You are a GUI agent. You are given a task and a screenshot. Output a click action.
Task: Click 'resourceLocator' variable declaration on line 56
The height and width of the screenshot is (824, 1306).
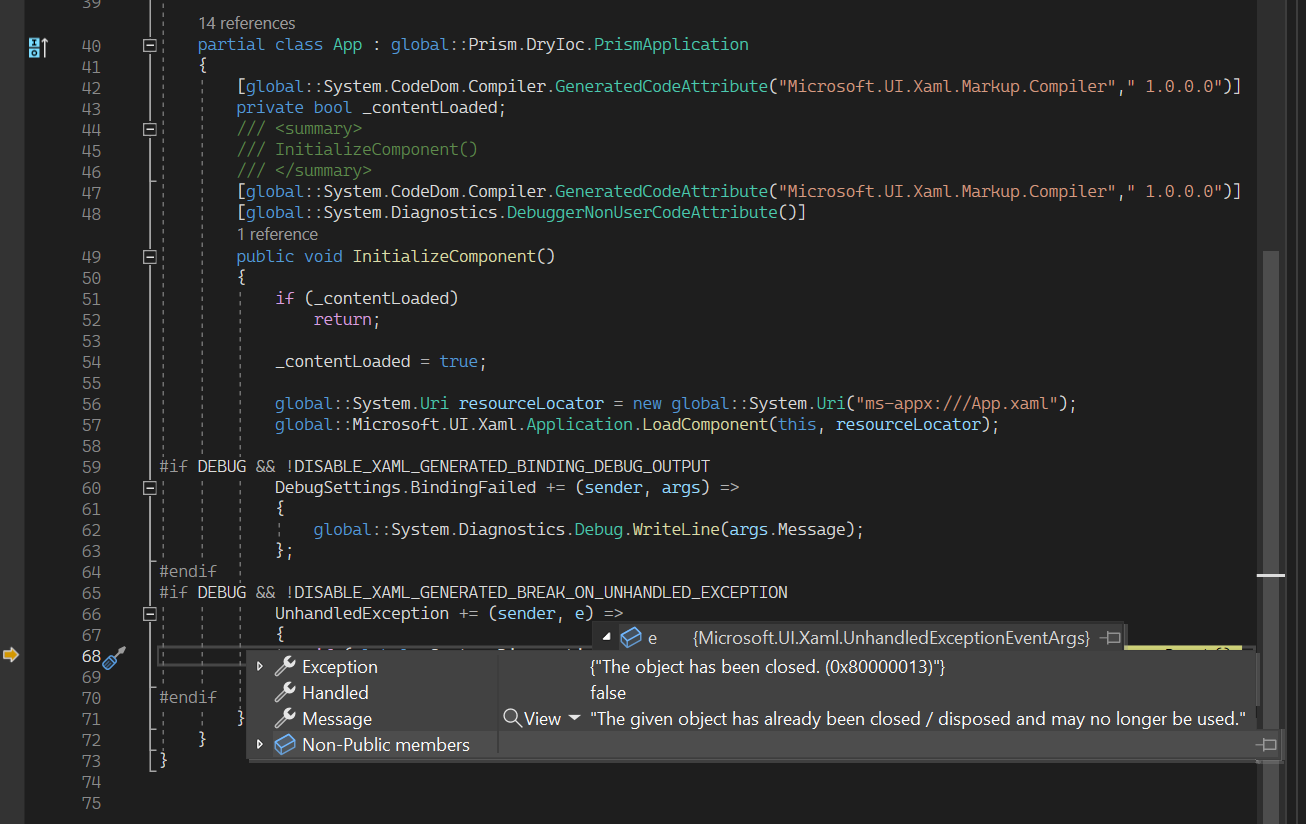pyautogui.click(x=531, y=404)
